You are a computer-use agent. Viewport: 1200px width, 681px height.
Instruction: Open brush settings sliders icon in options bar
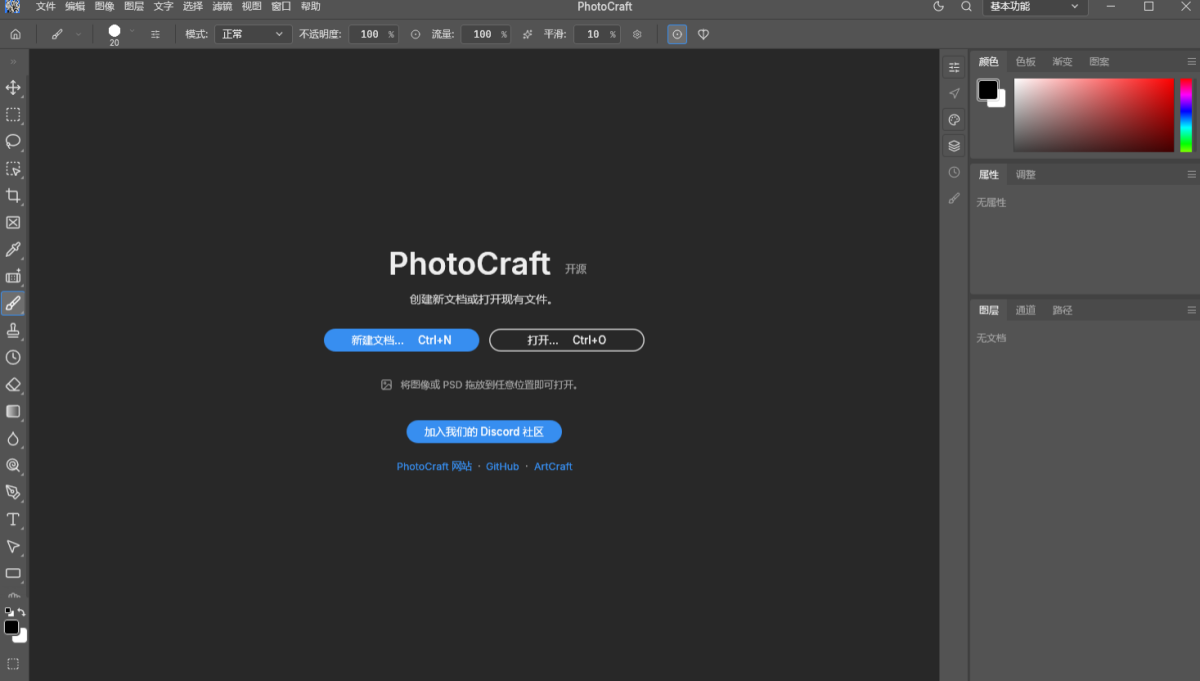click(x=155, y=34)
